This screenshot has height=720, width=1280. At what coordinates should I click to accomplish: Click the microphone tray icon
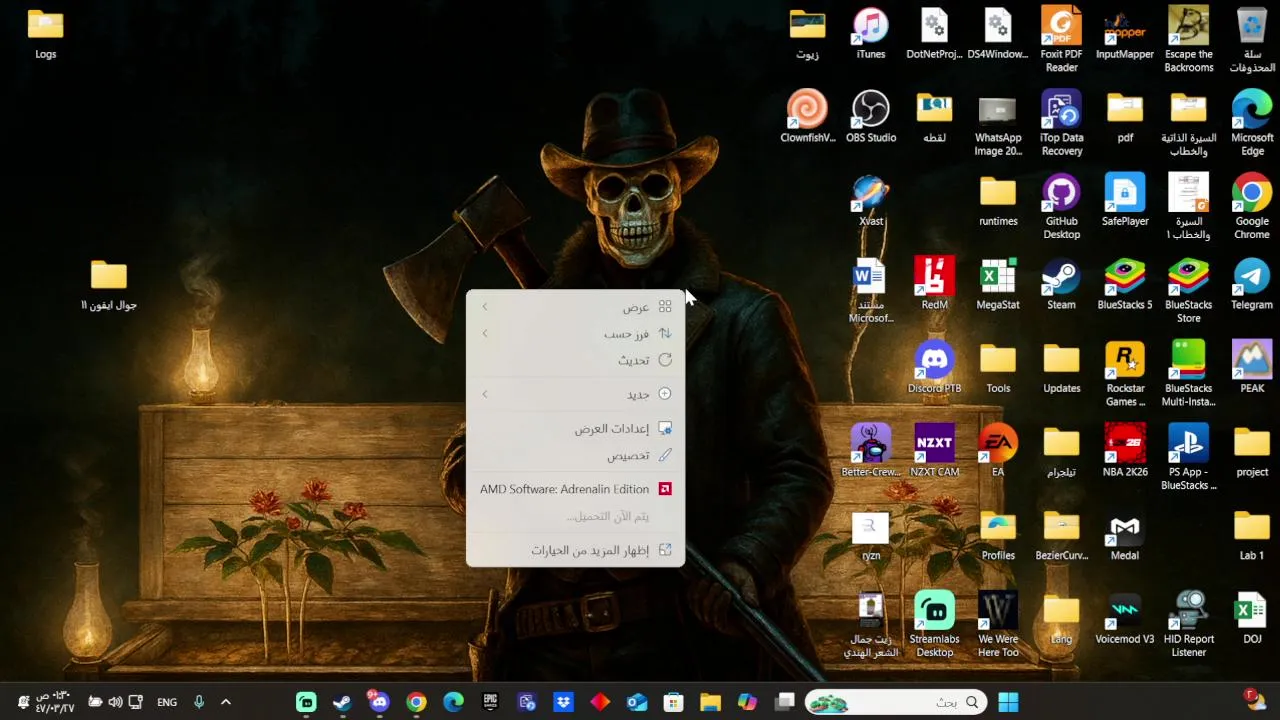pos(198,702)
